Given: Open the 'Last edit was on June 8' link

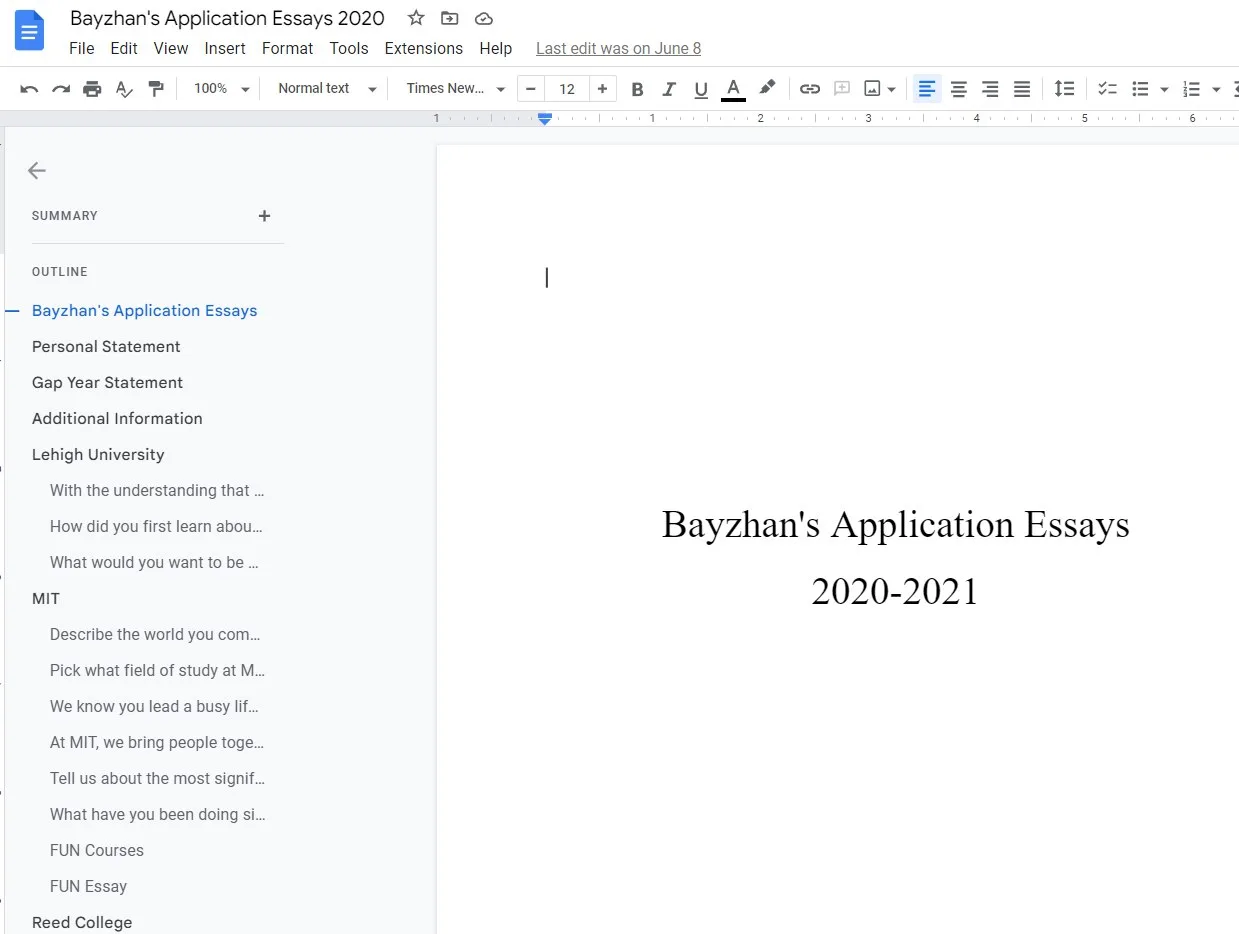Looking at the screenshot, I should coord(618,48).
